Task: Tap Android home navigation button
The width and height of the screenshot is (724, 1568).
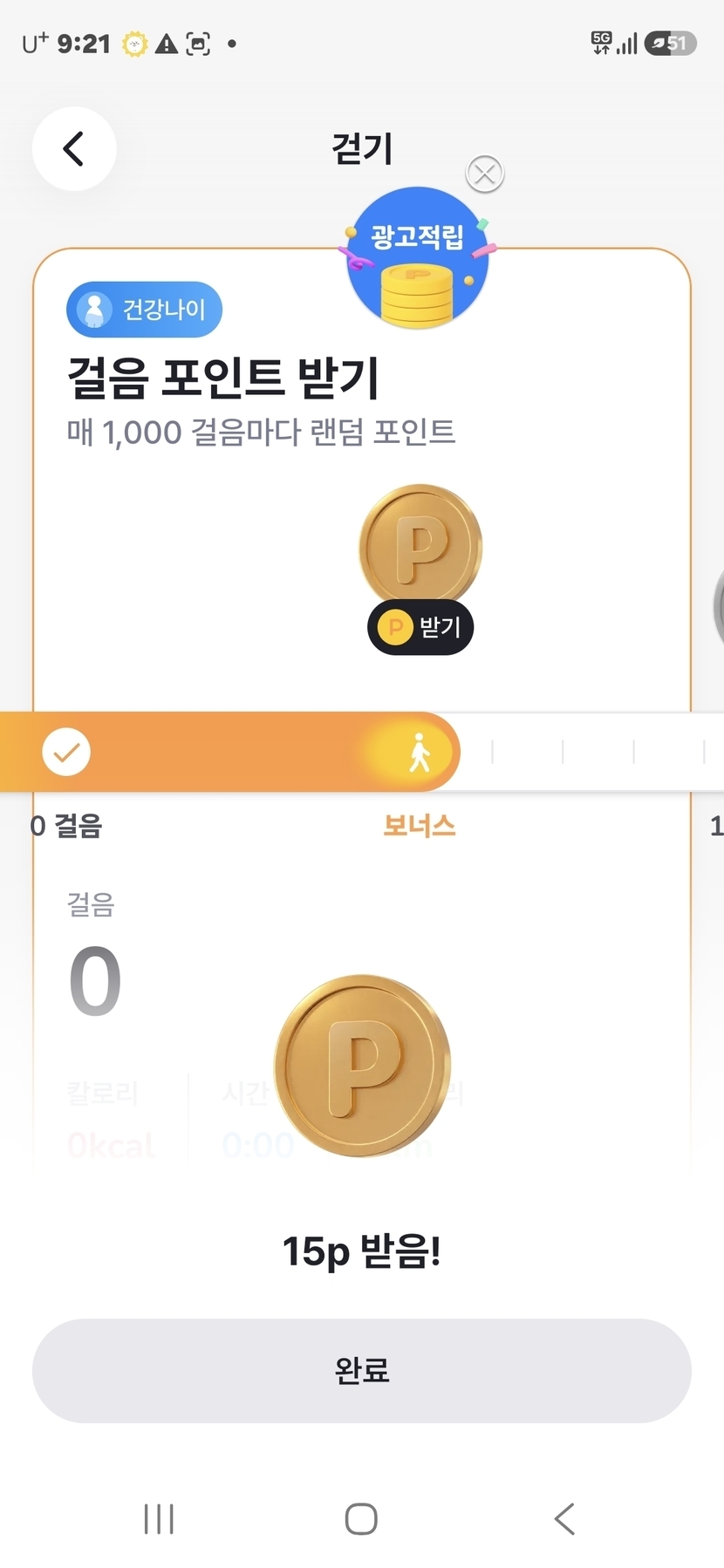Action: (x=361, y=1518)
